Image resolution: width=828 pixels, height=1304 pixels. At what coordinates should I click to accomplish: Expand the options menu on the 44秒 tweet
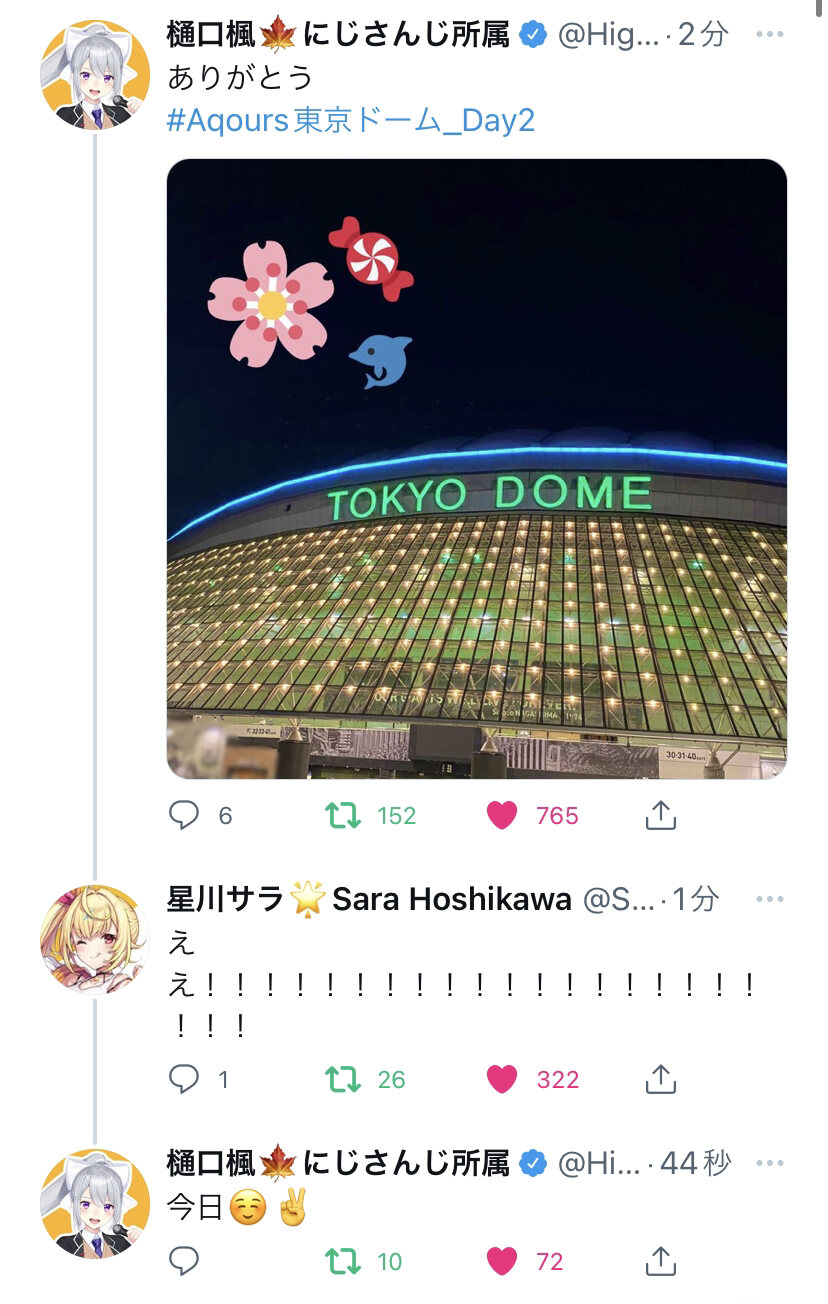pyautogui.click(x=769, y=1163)
